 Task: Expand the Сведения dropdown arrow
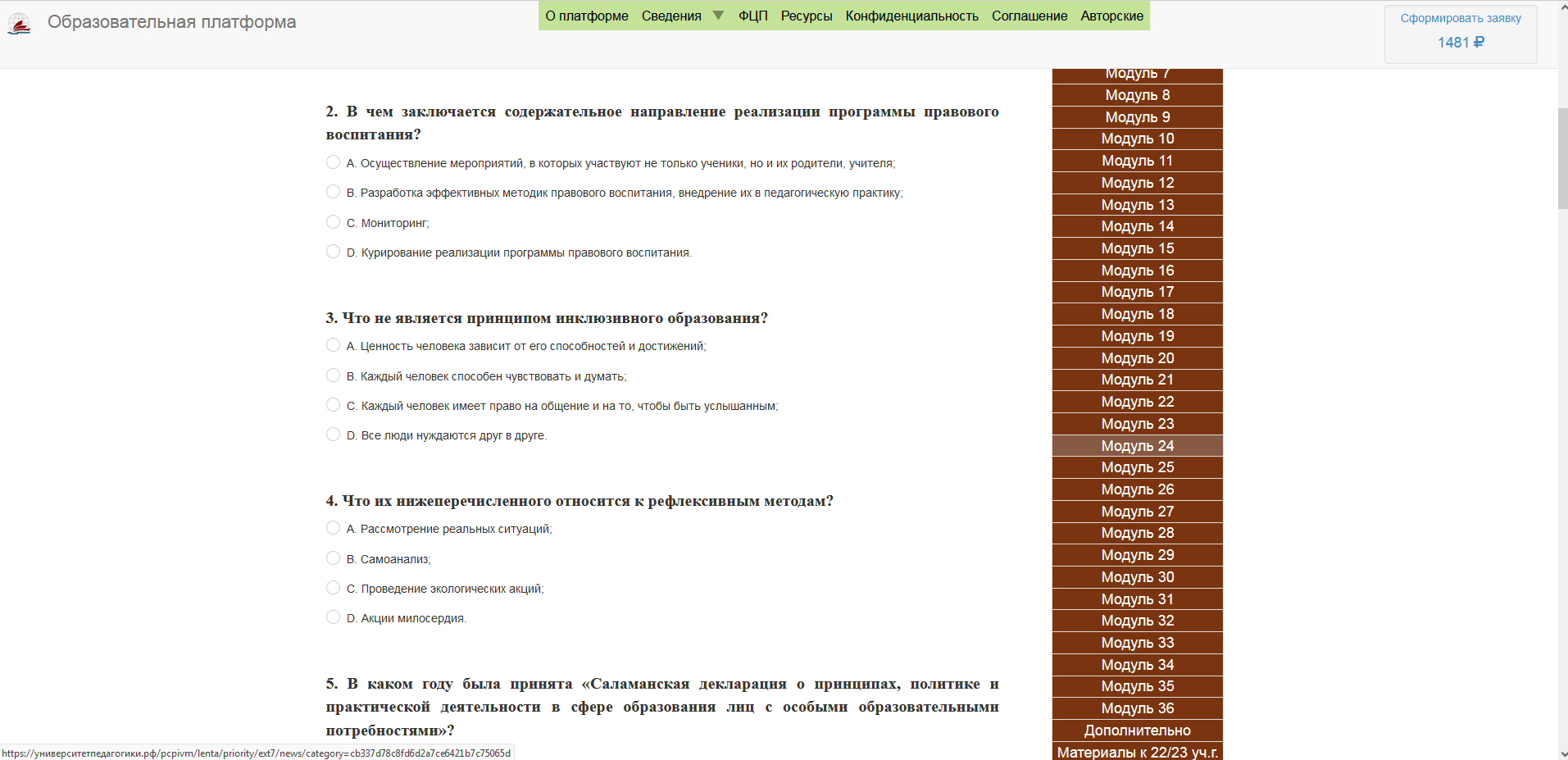pyautogui.click(x=718, y=16)
